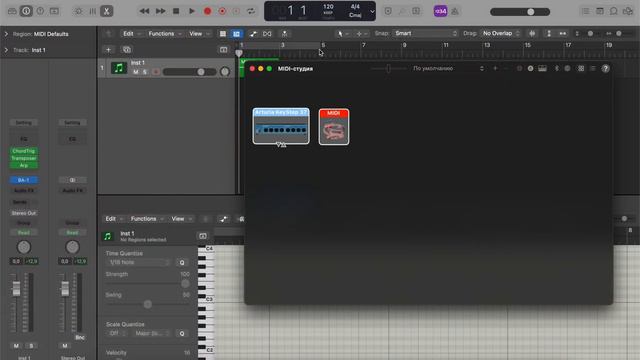Adjust the Inst 1 track volume slider
Viewport: 640px width, 360px height.
click(189, 72)
